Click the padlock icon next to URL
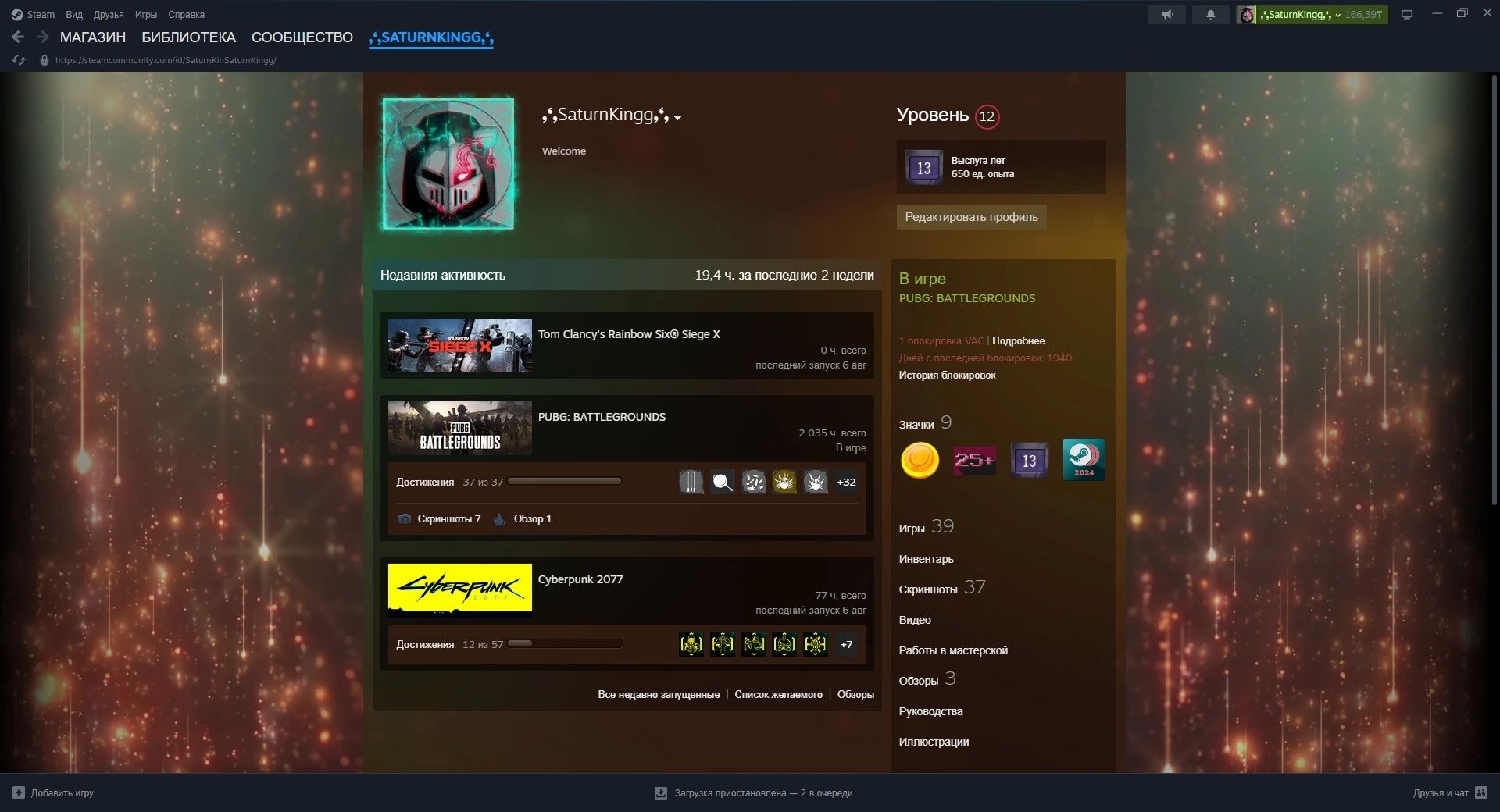Viewport: 1500px width, 812px height. click(x=45, y=60)
